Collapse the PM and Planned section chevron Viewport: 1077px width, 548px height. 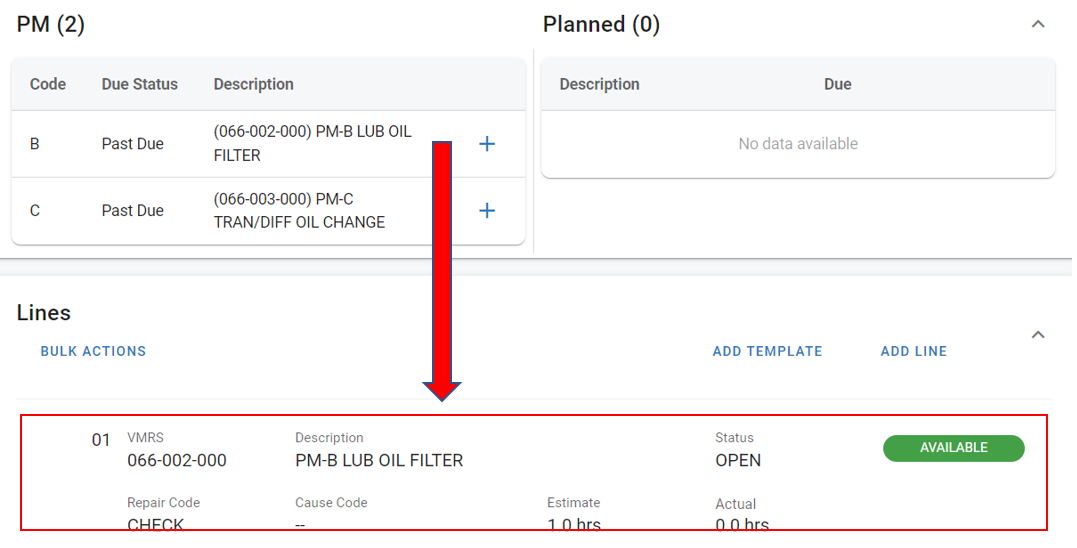coord(1038,24)
